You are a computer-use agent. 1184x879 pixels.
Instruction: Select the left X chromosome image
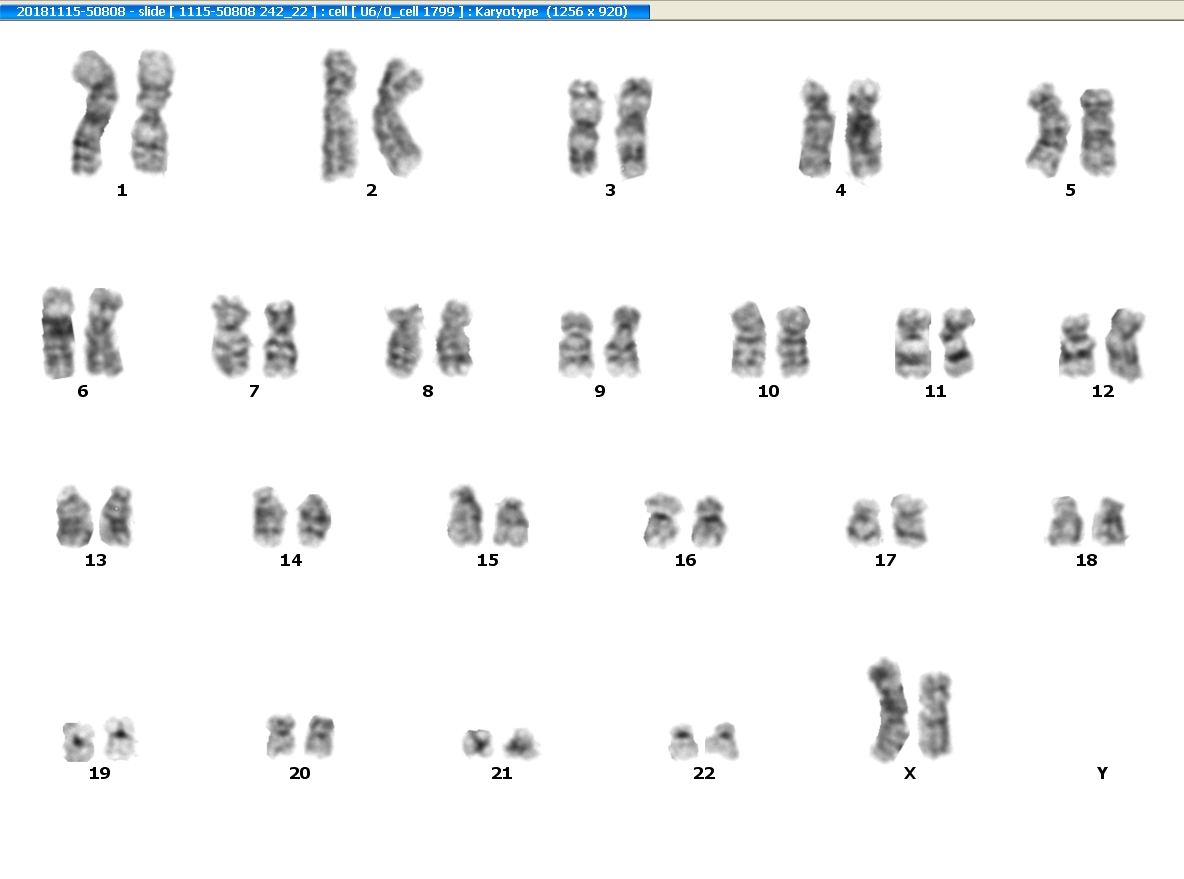point(886,710)
